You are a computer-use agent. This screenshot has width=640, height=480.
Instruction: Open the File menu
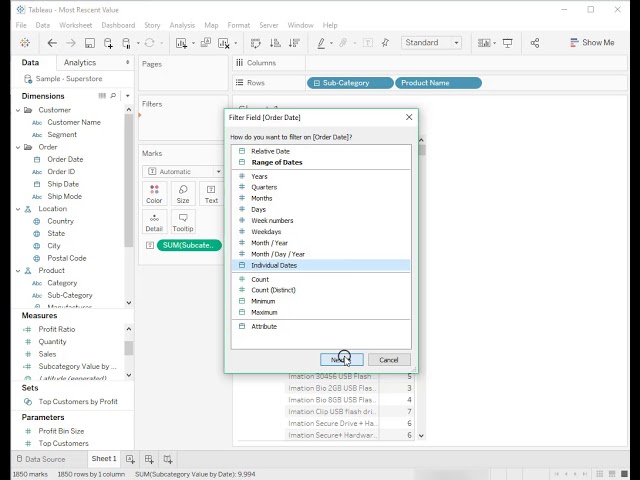21,25
